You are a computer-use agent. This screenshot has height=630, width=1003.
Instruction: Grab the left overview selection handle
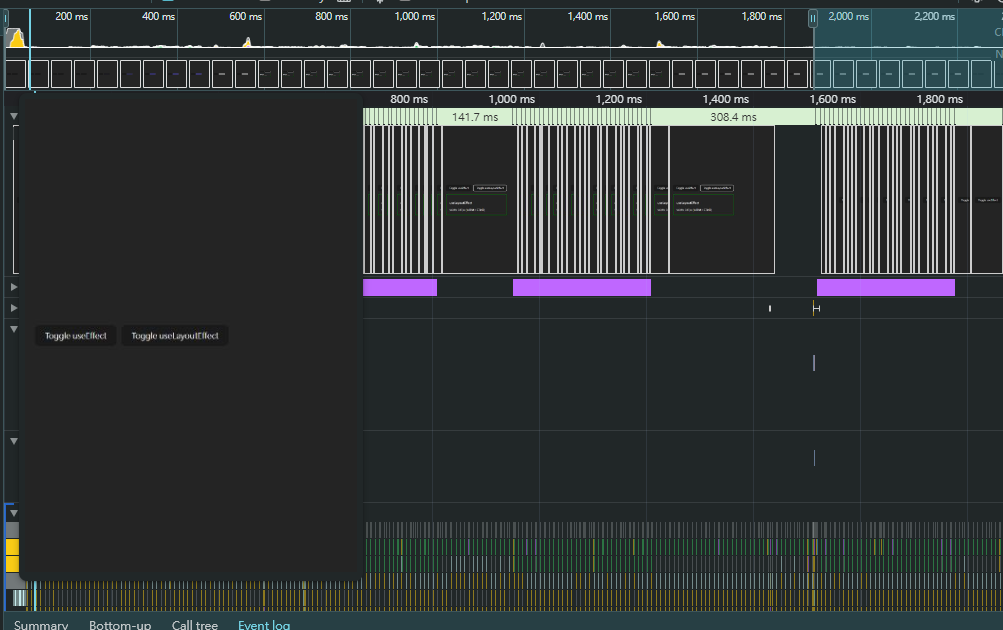click(6, 18)
